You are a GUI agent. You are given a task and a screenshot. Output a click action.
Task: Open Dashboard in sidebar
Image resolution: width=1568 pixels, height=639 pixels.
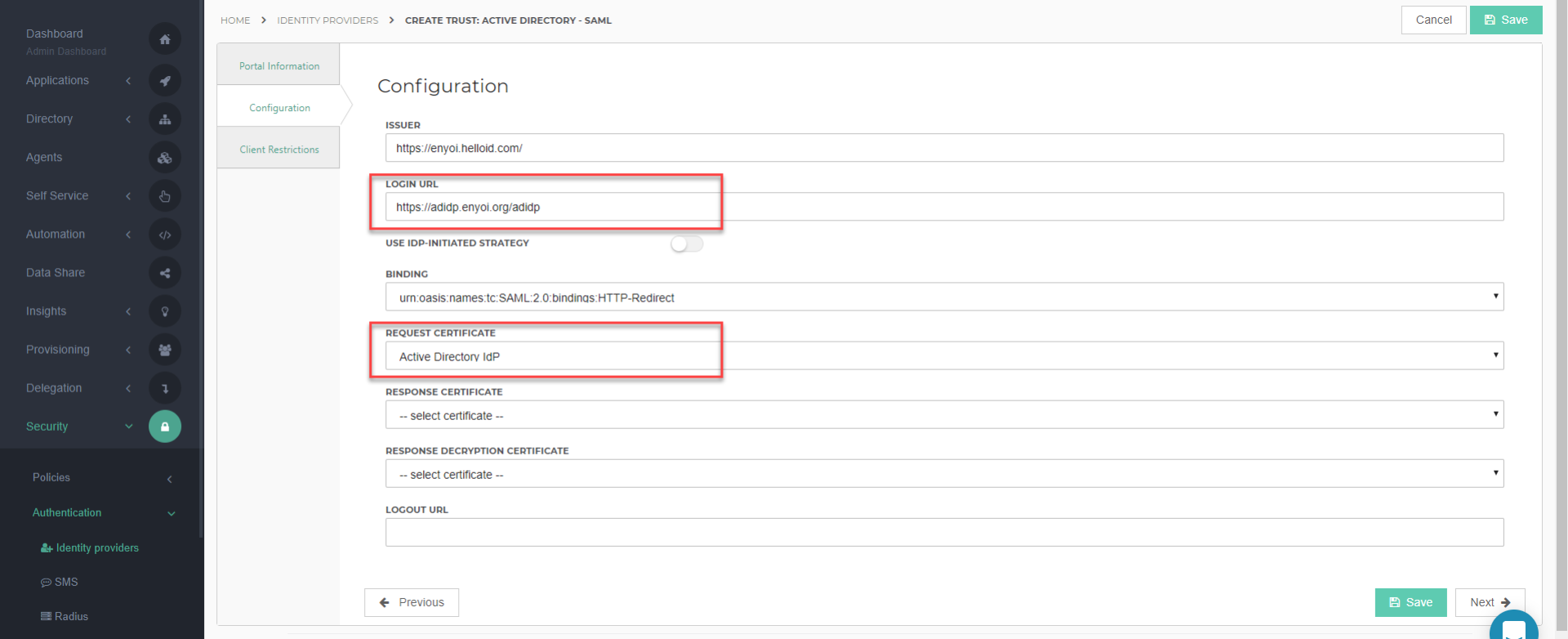coord(55,34)
